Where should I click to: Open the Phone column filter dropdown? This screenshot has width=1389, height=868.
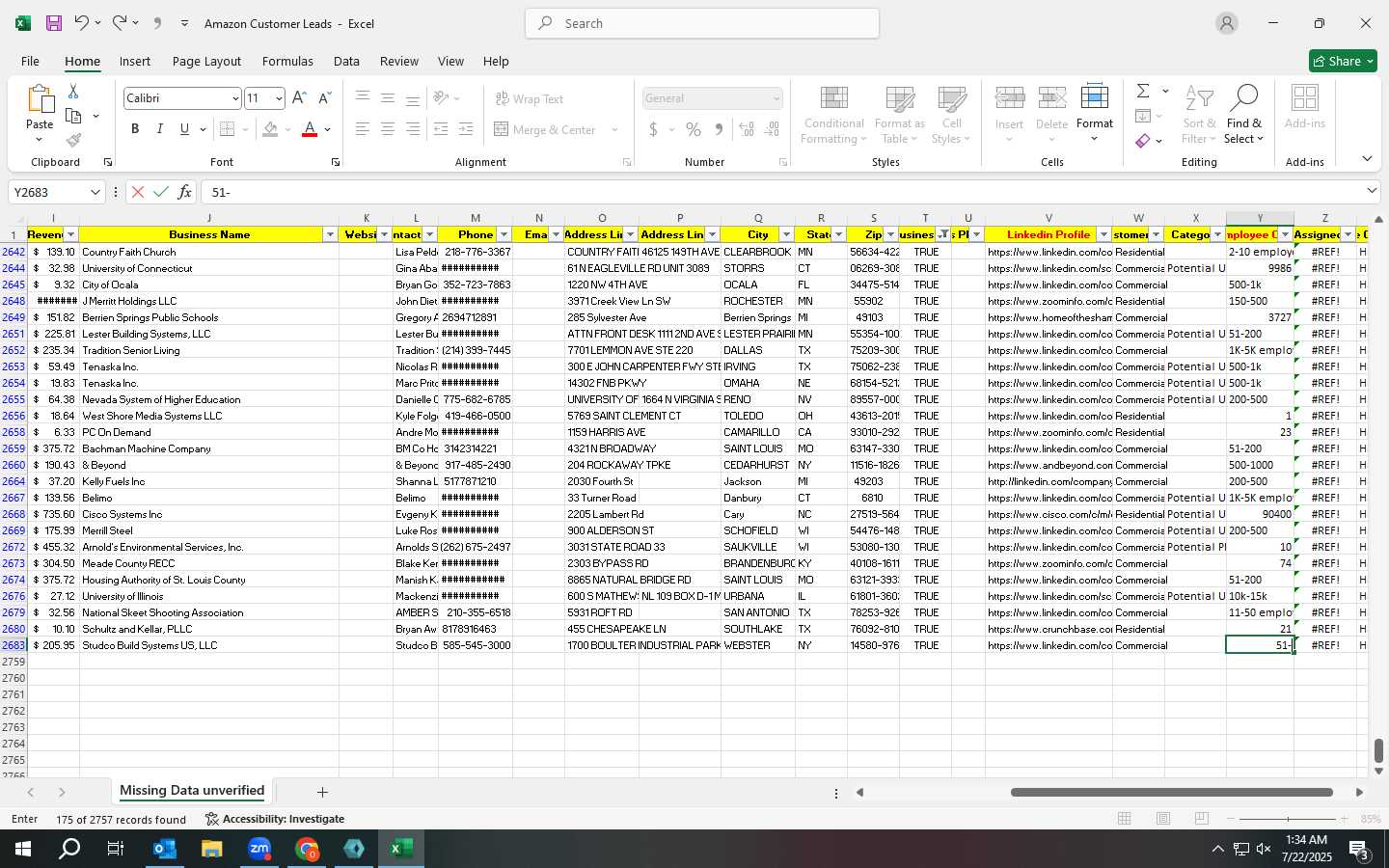tap(504, 234)
